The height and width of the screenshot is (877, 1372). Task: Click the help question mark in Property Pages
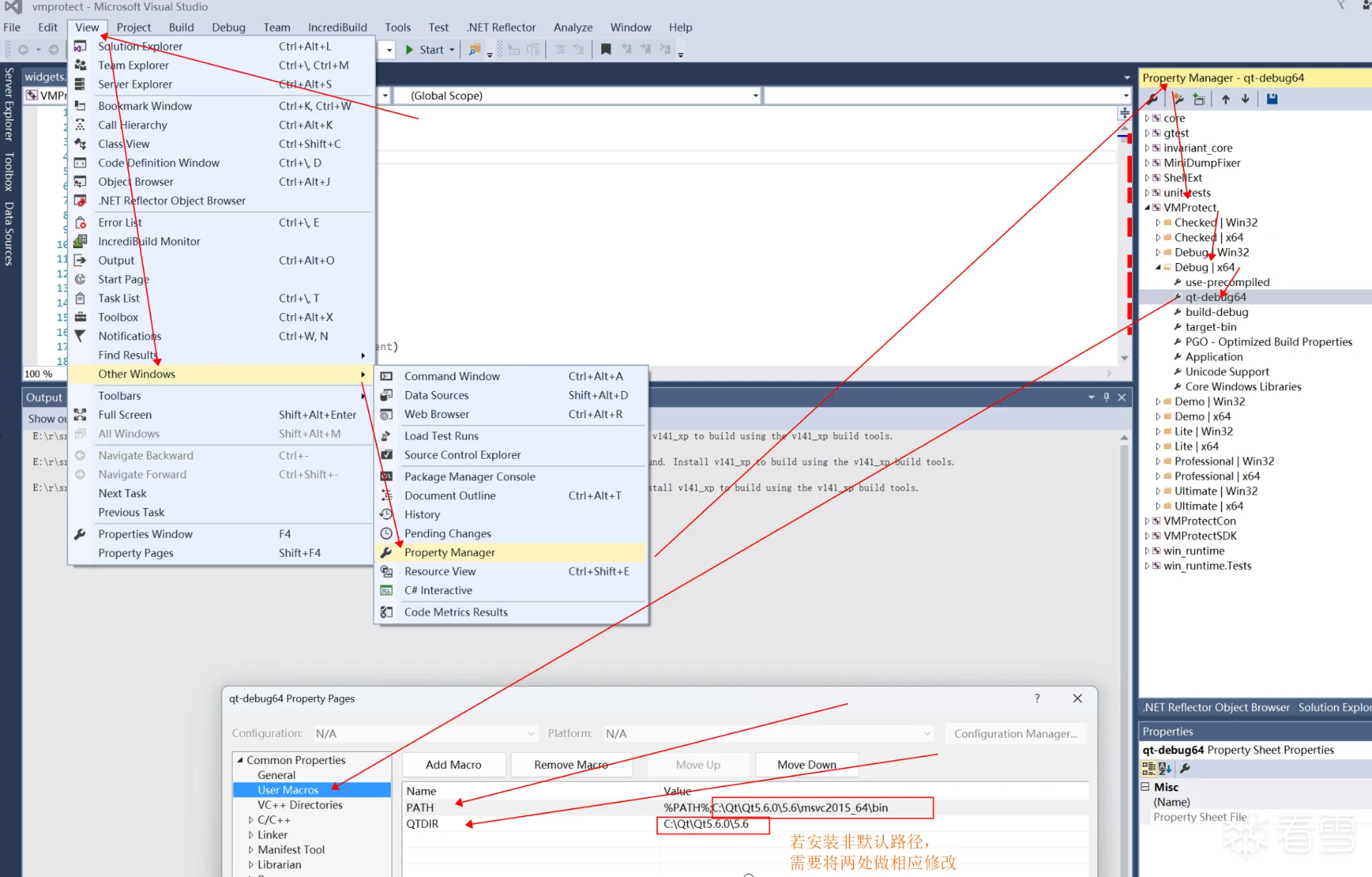coord(1037,698)
